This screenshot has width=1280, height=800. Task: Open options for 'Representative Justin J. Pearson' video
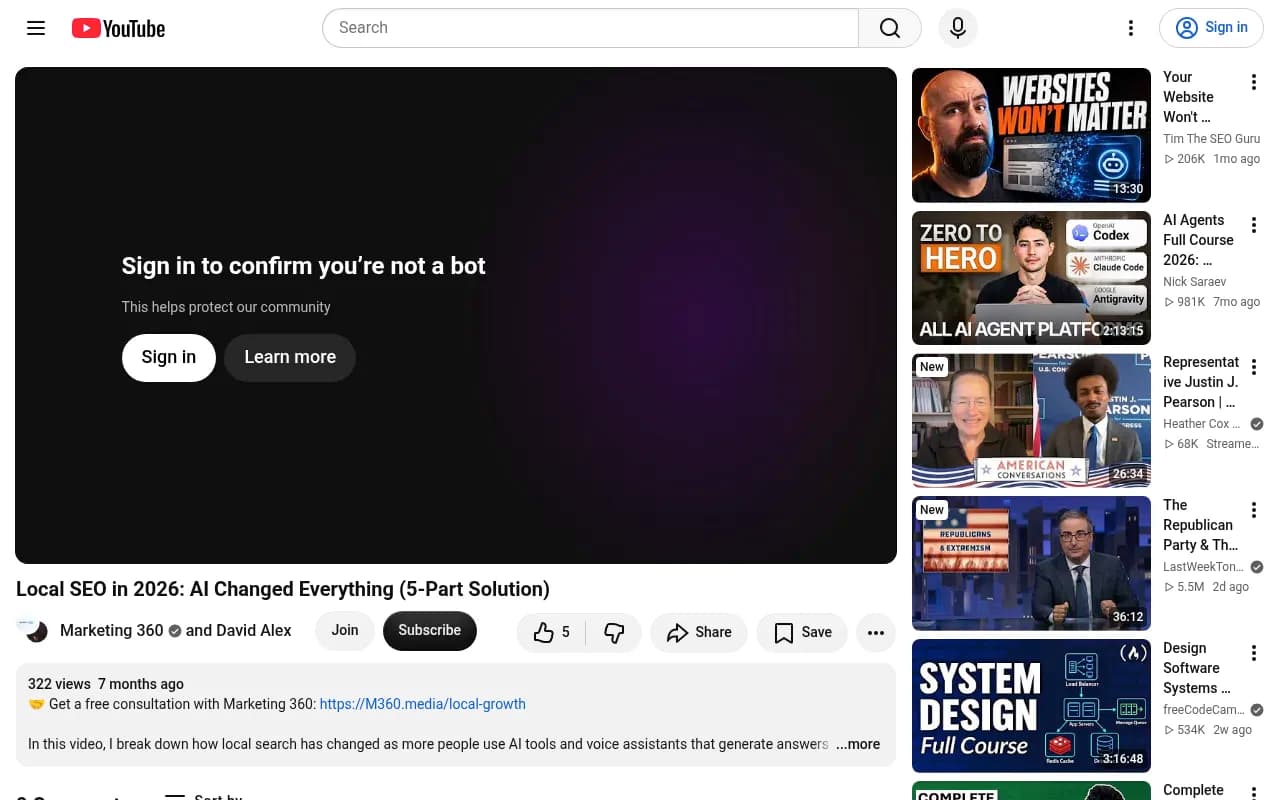coord(1254,368)
